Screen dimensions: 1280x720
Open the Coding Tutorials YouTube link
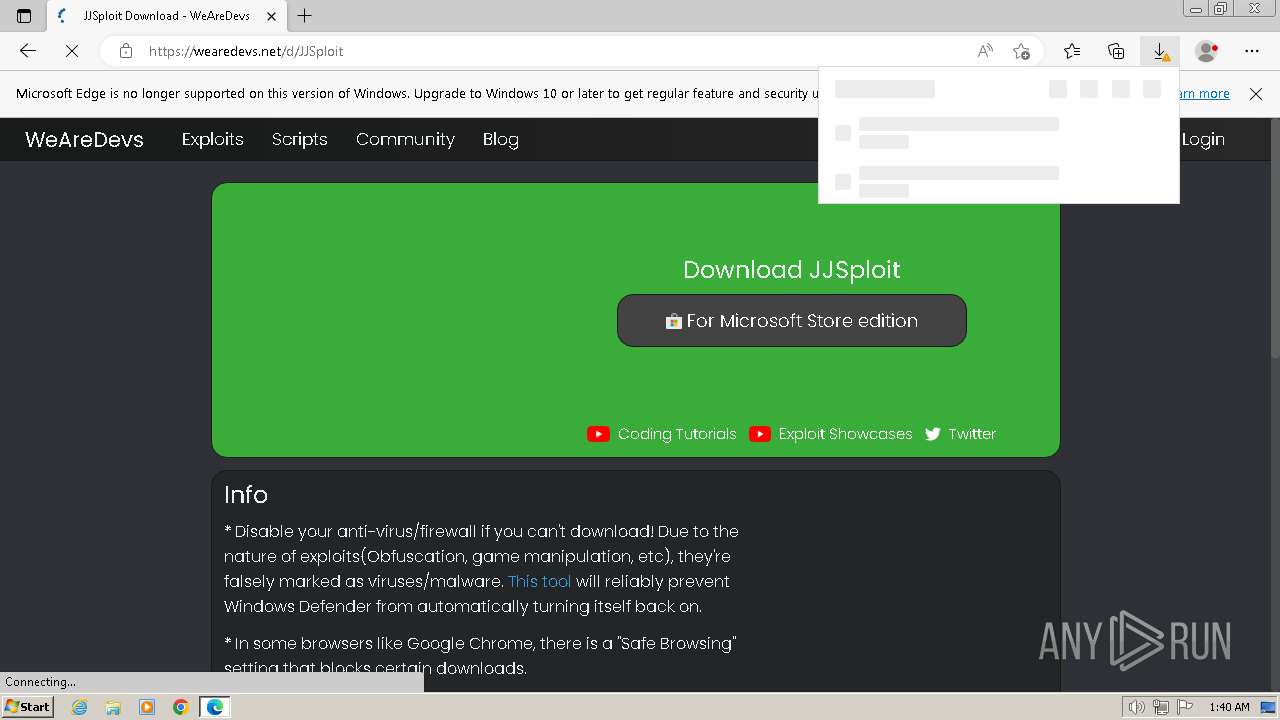[677, 434]
